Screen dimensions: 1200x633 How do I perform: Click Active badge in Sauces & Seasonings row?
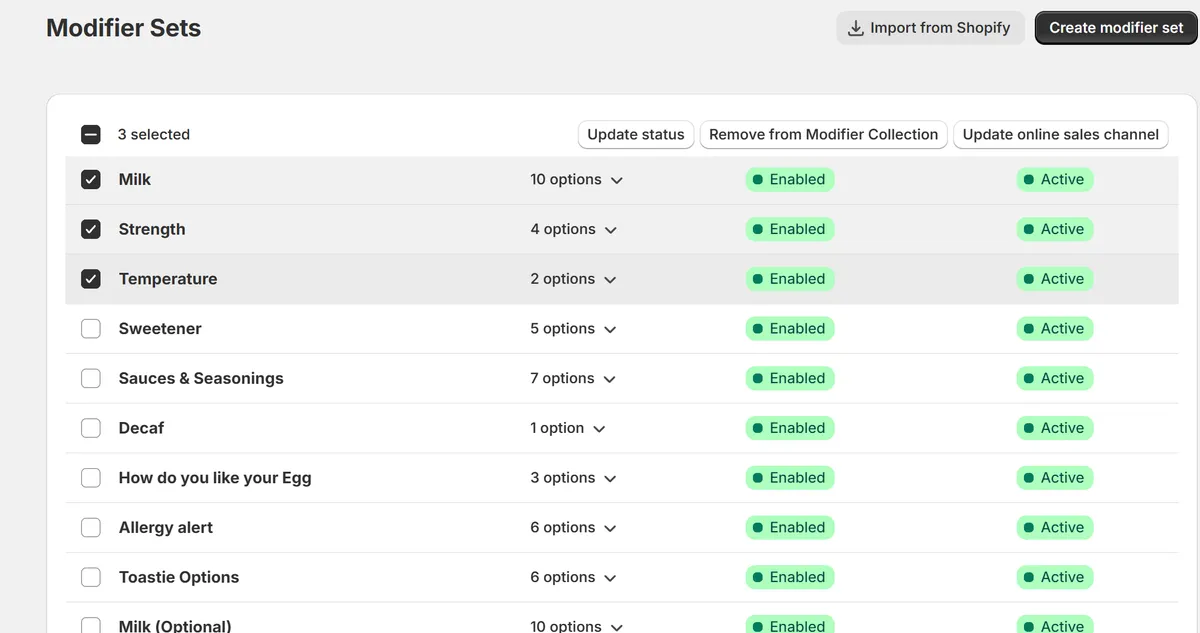point(1055,378)
